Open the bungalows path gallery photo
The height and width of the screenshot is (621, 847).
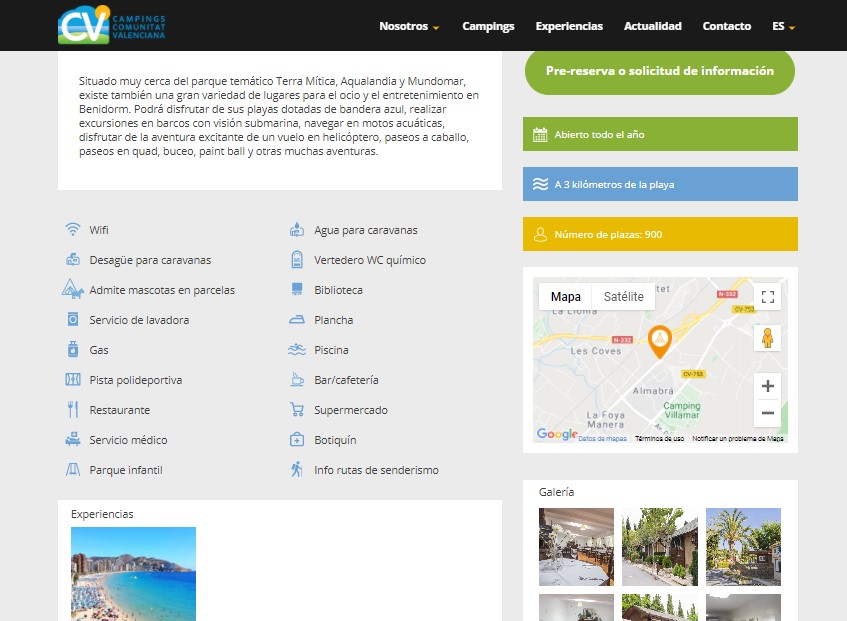click(660, 546)
